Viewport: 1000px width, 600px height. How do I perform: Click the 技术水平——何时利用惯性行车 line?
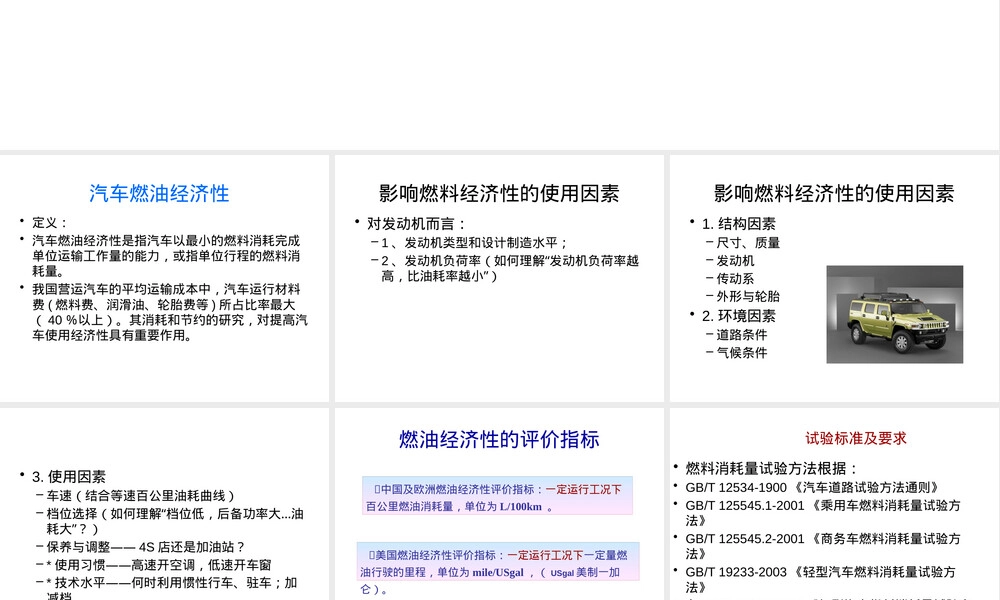click(172, 588)
